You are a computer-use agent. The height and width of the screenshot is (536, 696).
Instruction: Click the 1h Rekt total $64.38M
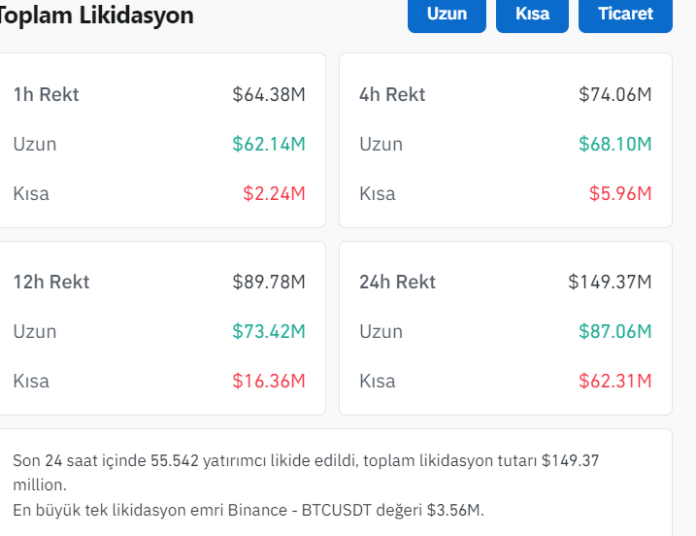pyautogui.click(x=269, y=95)
